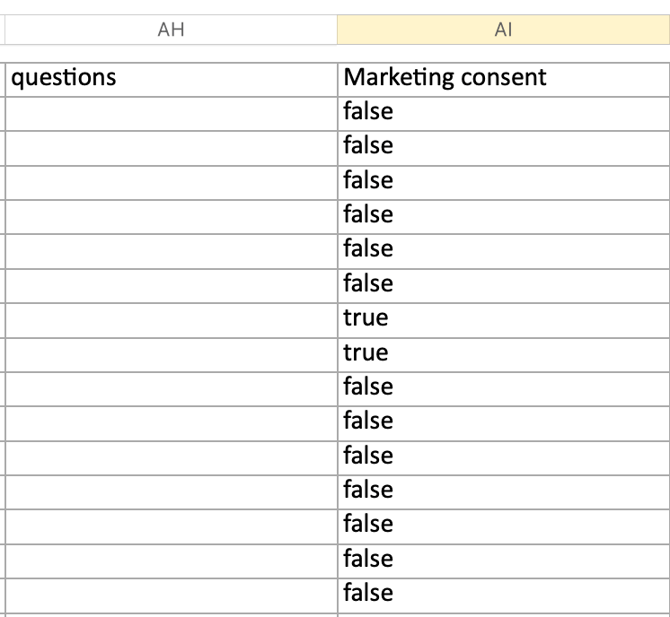Image resolution: width=670 pixels, height=617 pixels.
Task: Select the last visible 'false' cell
Action: (x=503, y=593)
